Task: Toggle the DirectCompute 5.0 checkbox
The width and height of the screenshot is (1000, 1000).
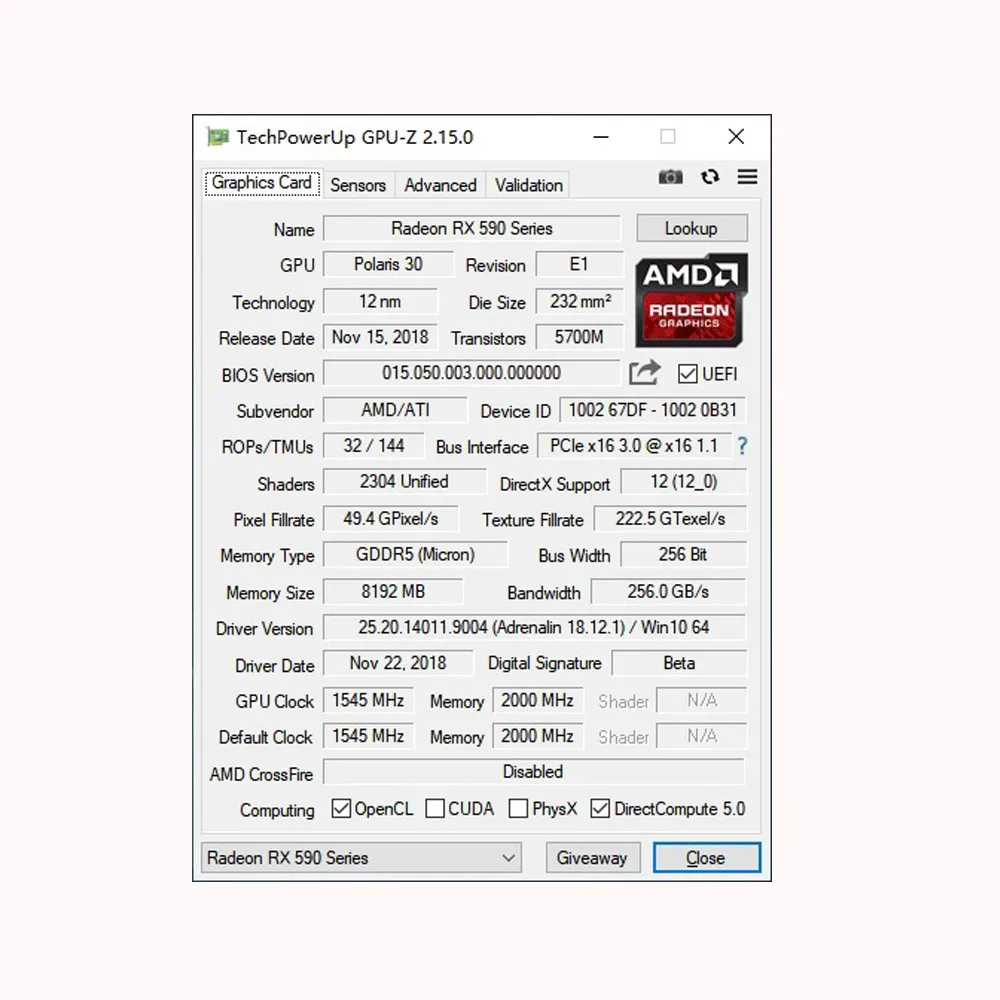Action: click(600, 809)
